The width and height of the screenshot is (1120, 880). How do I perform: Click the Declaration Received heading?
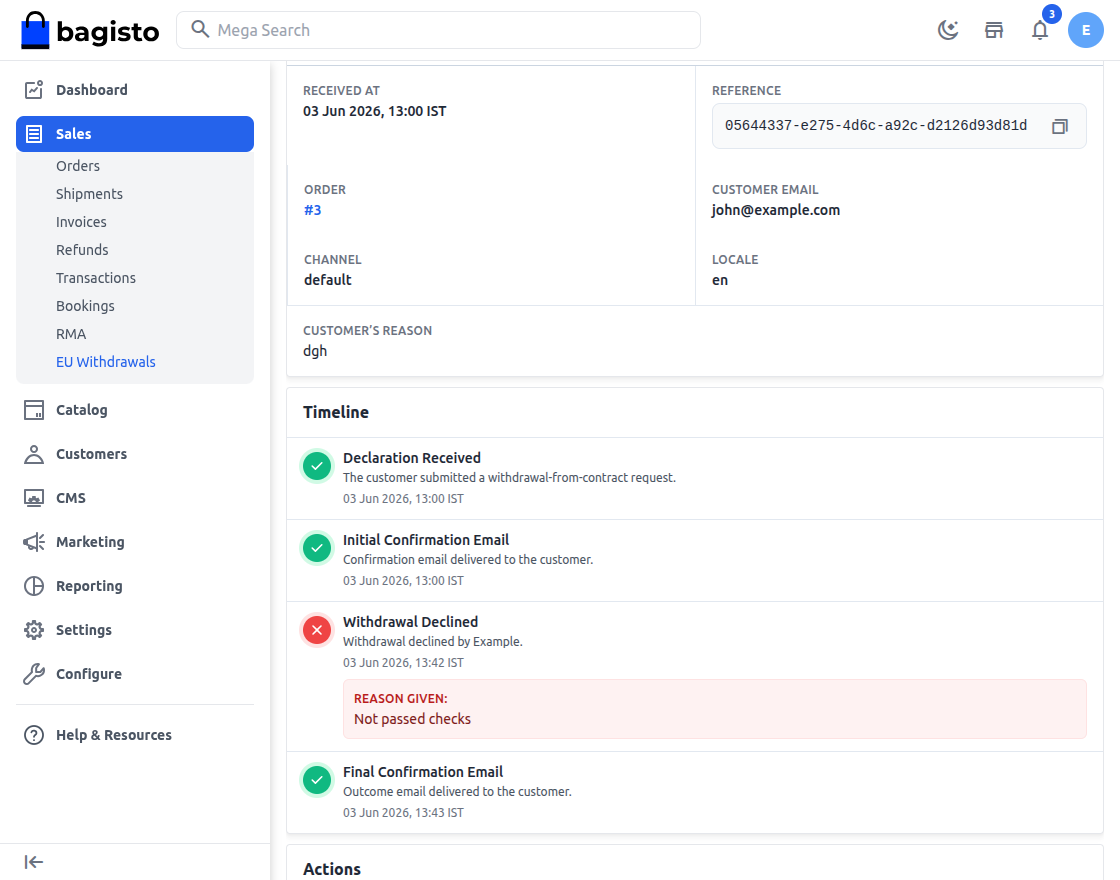(x=411, y=458)
